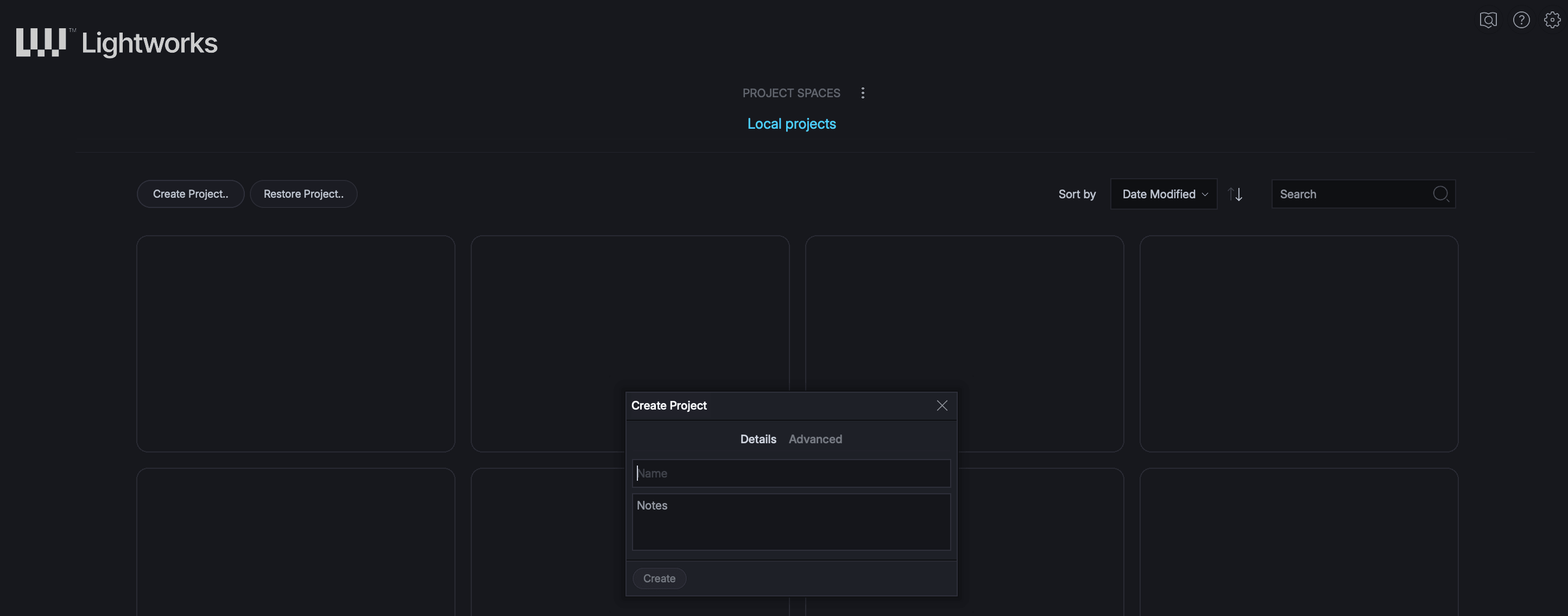The width and height of the screenshot is (1568, 616).
Task: Click the Create Project dialog title
Action: coord(668,406)
